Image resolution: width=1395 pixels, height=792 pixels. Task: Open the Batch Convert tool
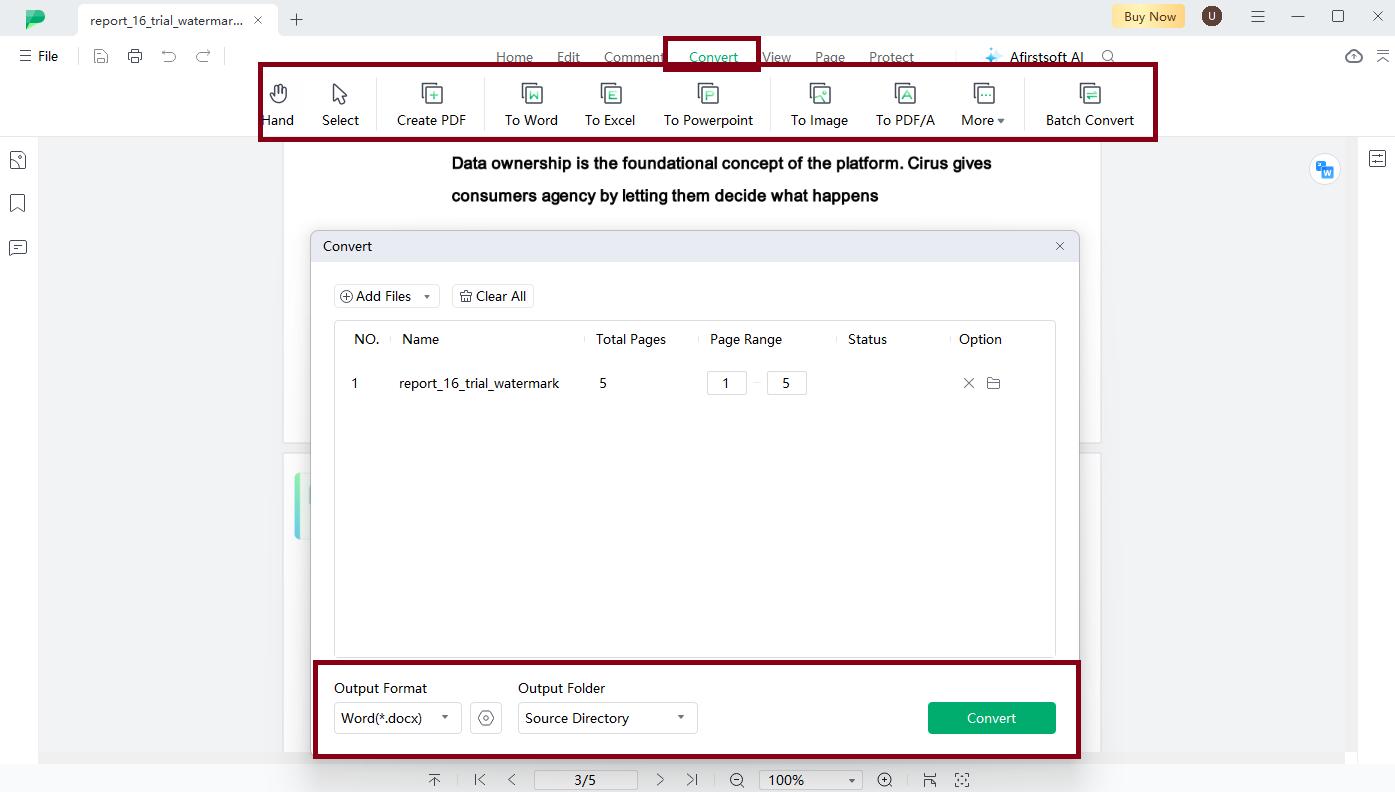(1090, 104)
